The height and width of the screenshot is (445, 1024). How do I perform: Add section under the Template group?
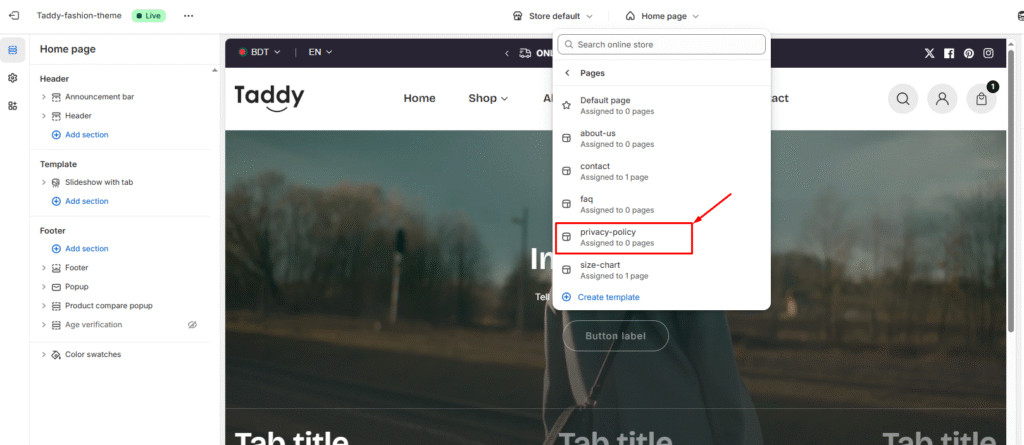click(x=86, y=201)
